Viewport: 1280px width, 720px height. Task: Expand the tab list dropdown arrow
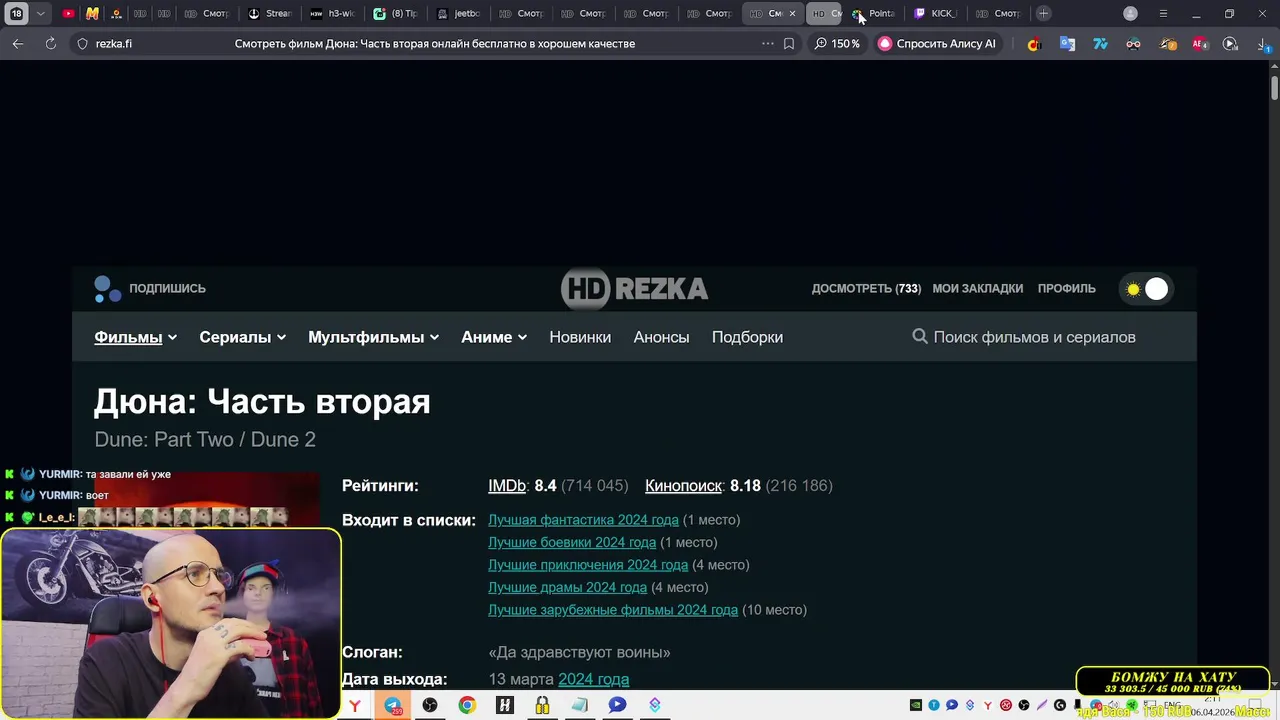click(40, 13)
